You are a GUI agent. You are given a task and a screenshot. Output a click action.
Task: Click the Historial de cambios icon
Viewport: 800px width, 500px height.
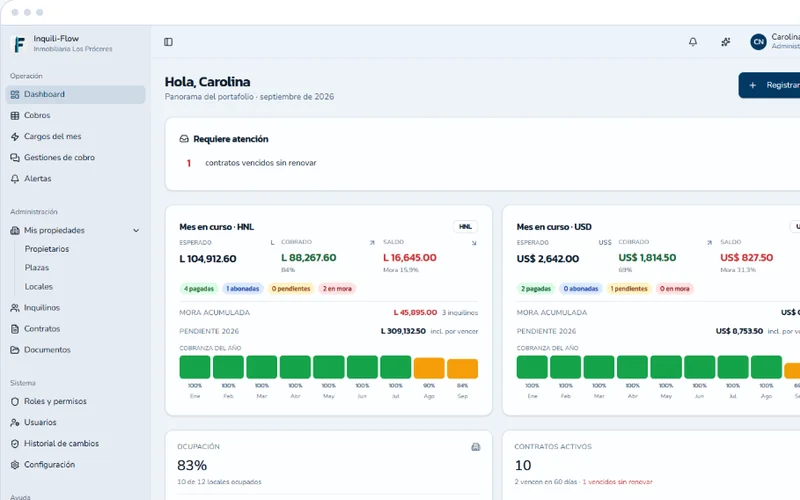pos(15,444)
